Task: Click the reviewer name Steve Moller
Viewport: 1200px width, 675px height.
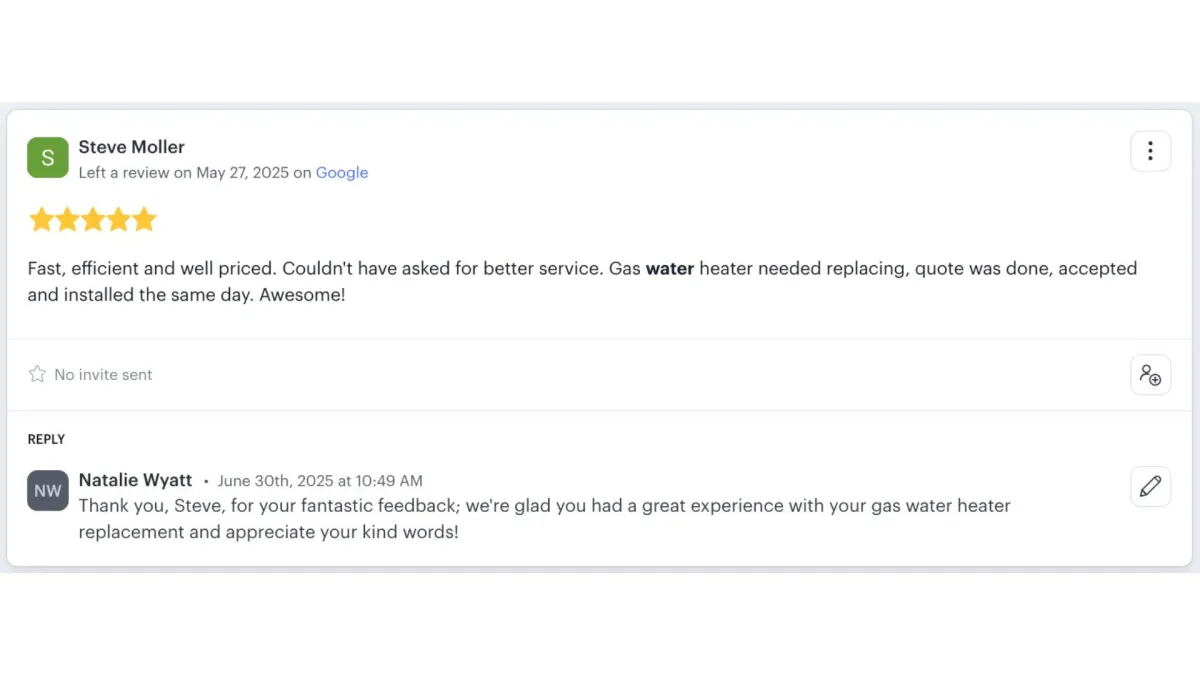Action: click(132, 147)
